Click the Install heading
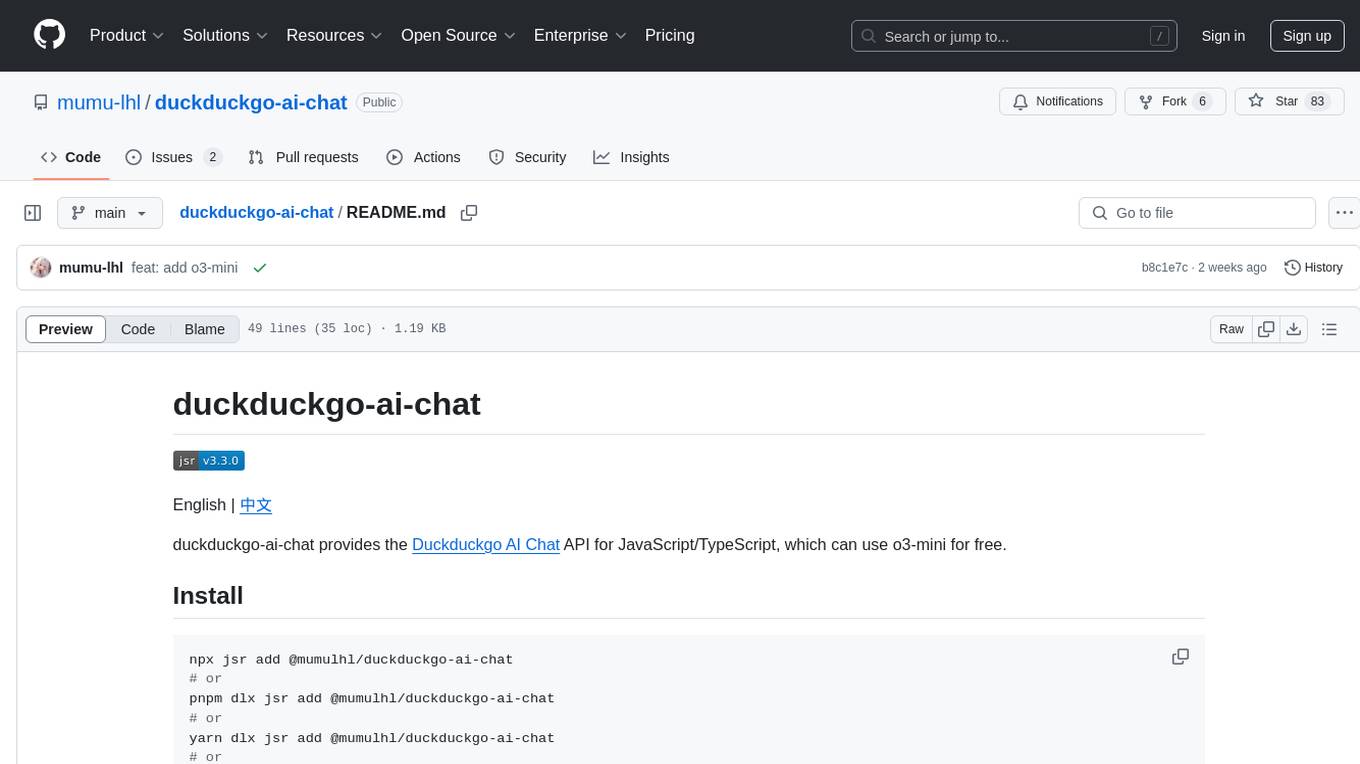 point(208,596)
